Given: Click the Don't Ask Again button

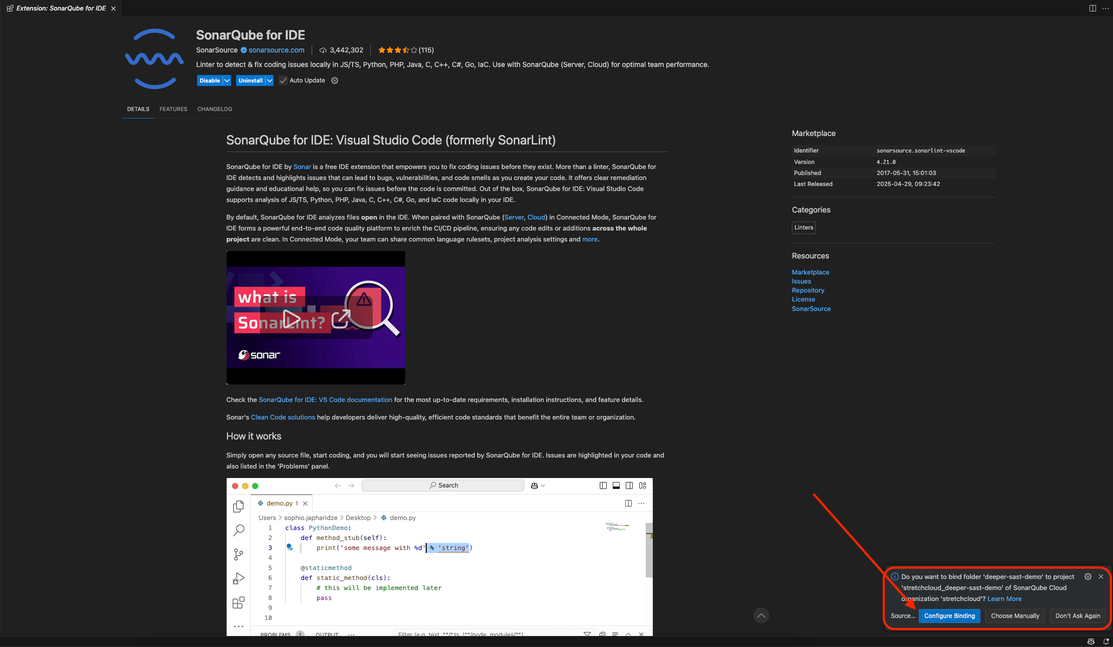Looking at the screenshot, I should (x=1077, y=615).
